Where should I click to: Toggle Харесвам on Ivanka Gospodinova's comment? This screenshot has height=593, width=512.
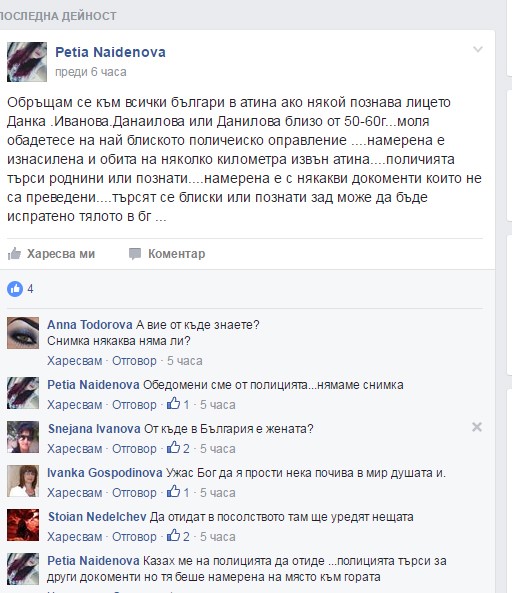coord(75,493)
